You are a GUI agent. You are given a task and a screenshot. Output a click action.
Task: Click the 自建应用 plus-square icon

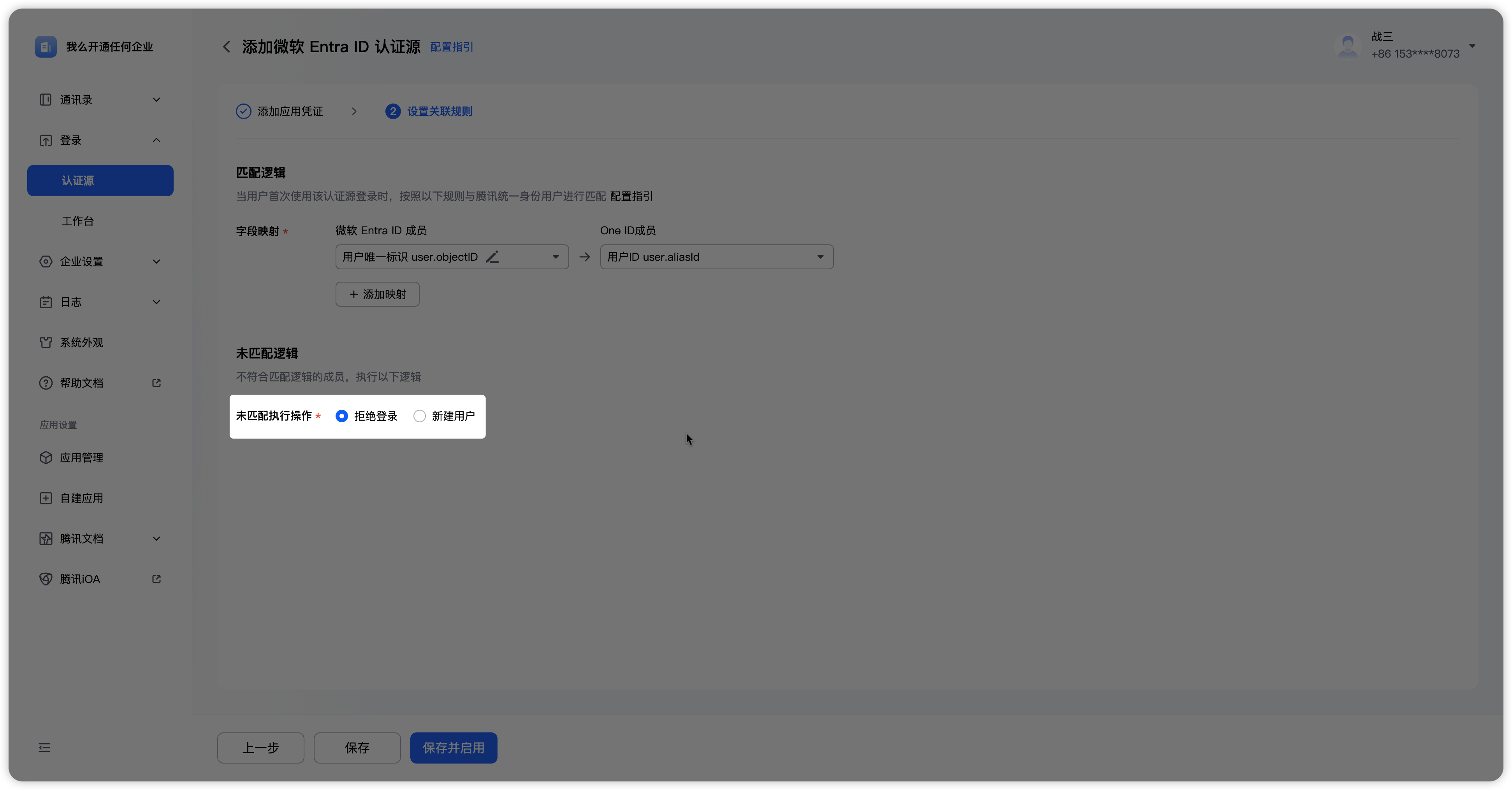tap(46, 498)
